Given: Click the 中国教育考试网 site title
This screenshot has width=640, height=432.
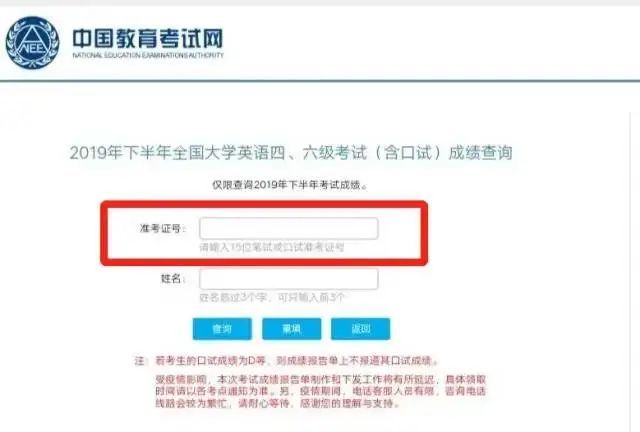Looking at the screenshot, I should coord(148,38).
